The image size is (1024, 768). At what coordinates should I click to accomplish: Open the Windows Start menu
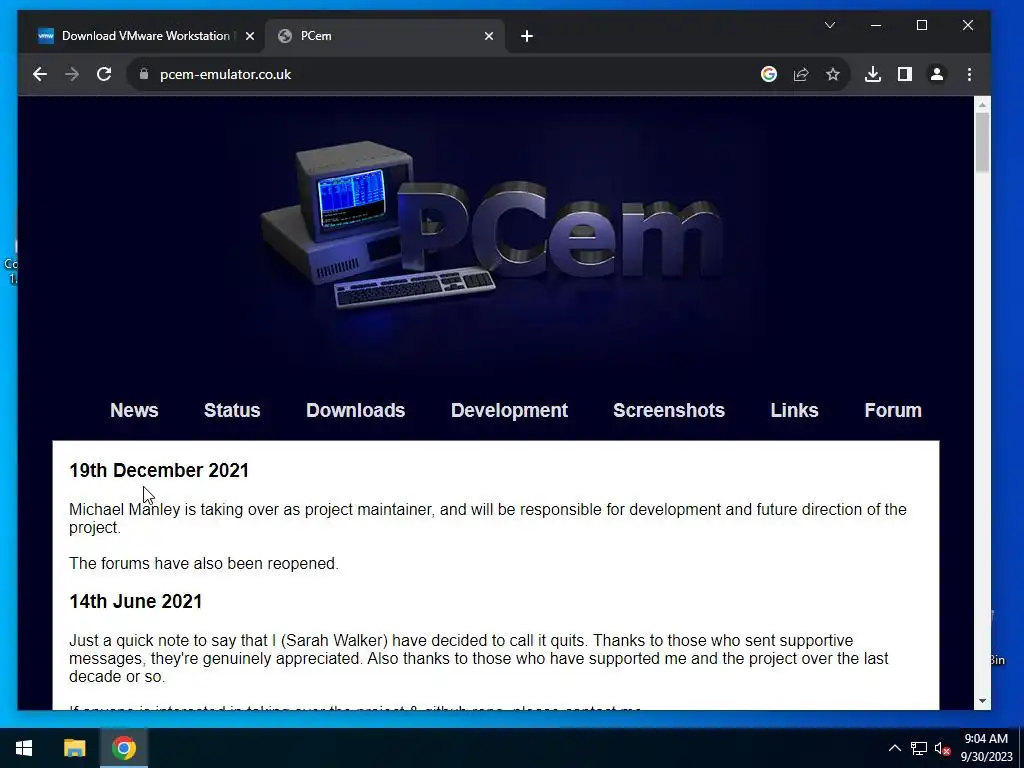tap(24, 748)
